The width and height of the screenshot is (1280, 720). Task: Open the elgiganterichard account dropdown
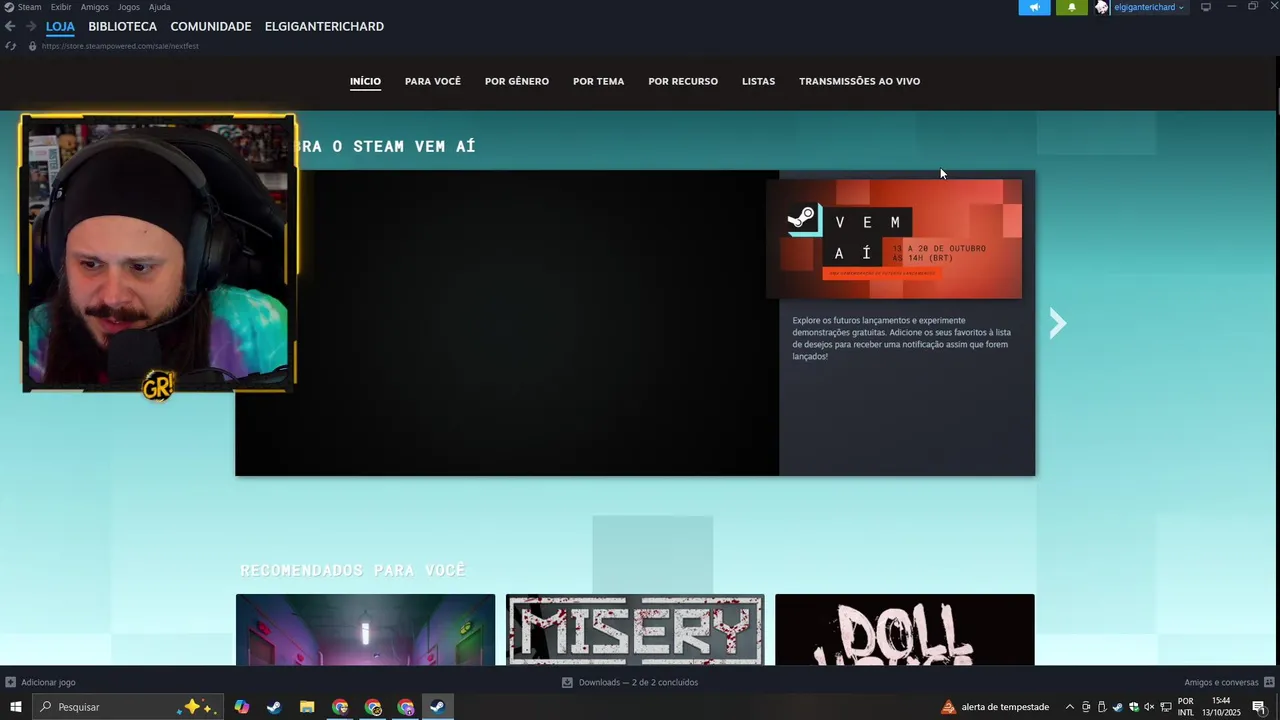pos(1149,7)
